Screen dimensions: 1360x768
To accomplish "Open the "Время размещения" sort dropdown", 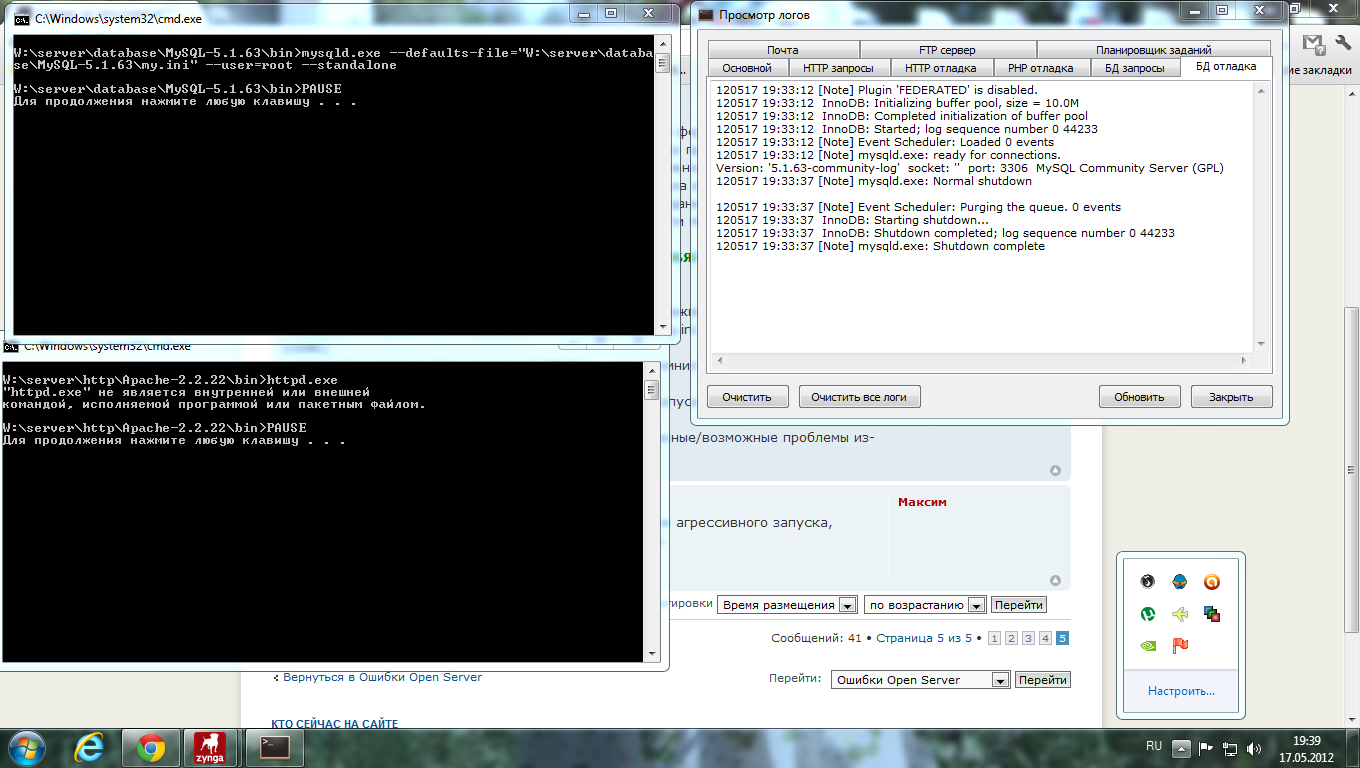I will click(x=789, y=605).
